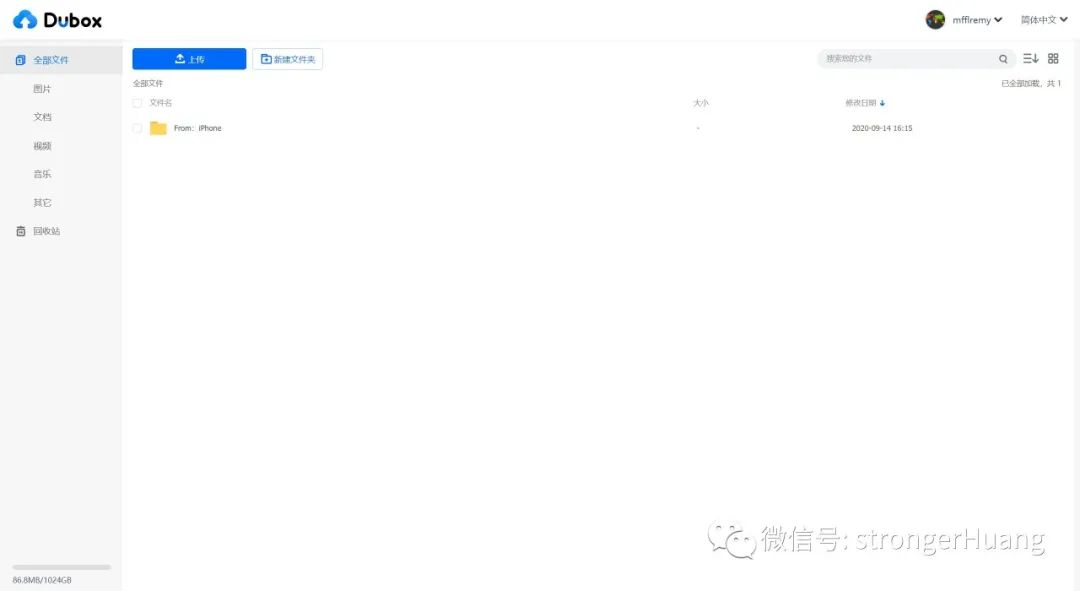1080x591 pixels.
Task: Expand the 简体中文 language selector
Action: coord(1042,19)
